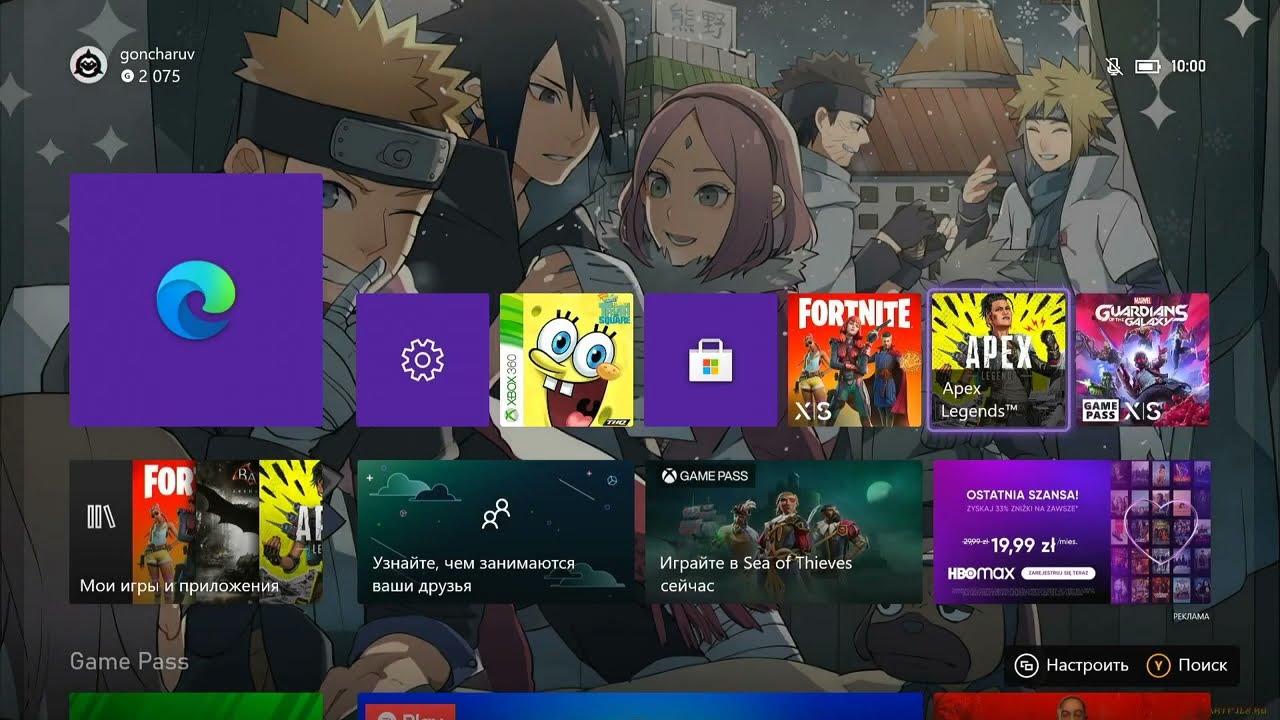The image size is (1280, 720).
Task: Open the HBO Max advertisement tile
Action: click(1071, 532)
